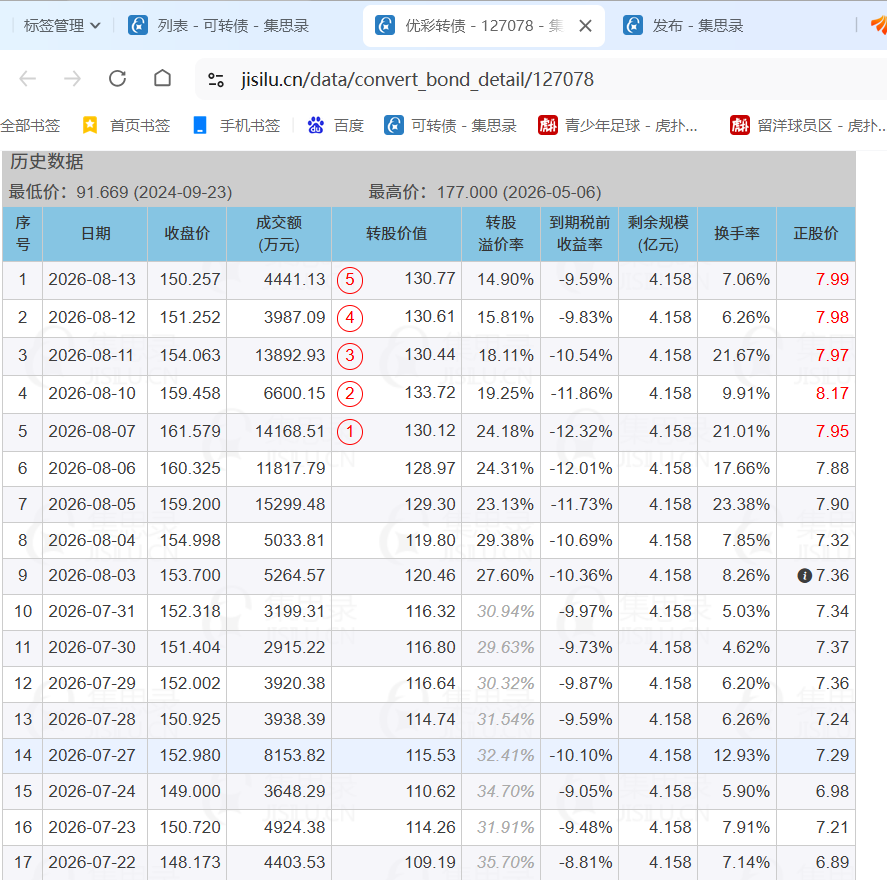Click the 历史数据 section title
887x880 pixels.
pos(46,162)
